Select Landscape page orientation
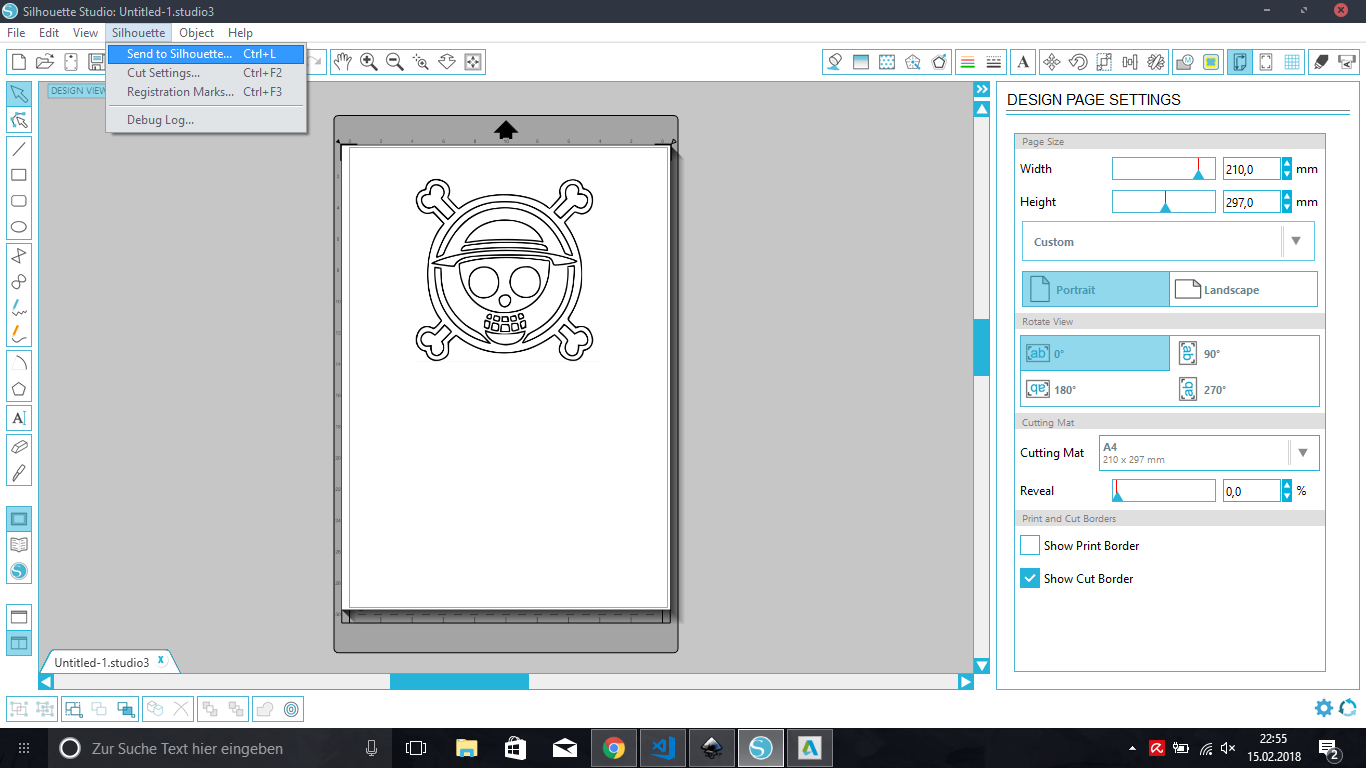Image resolution: width=1366 pixels, height=768 pixels. (1244, 289)
